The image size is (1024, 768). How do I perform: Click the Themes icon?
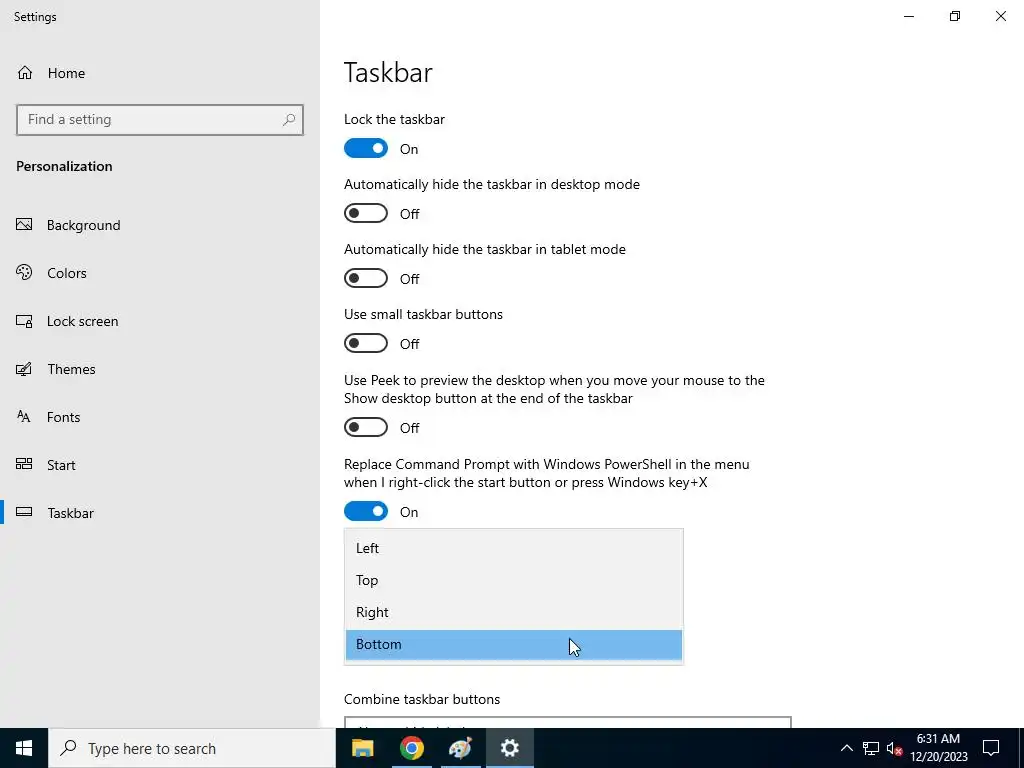coord(24,369)
